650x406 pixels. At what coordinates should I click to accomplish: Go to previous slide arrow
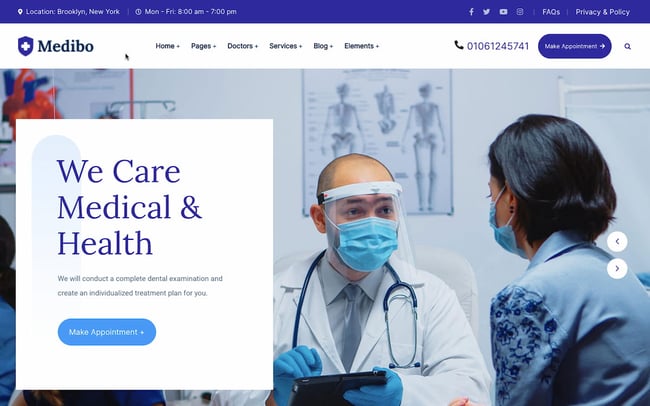point(617,241)
